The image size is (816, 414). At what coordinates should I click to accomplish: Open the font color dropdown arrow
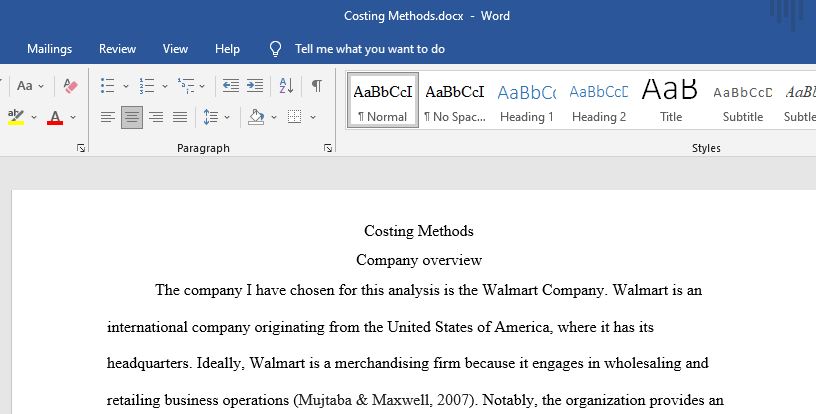[x=73, y=117]
